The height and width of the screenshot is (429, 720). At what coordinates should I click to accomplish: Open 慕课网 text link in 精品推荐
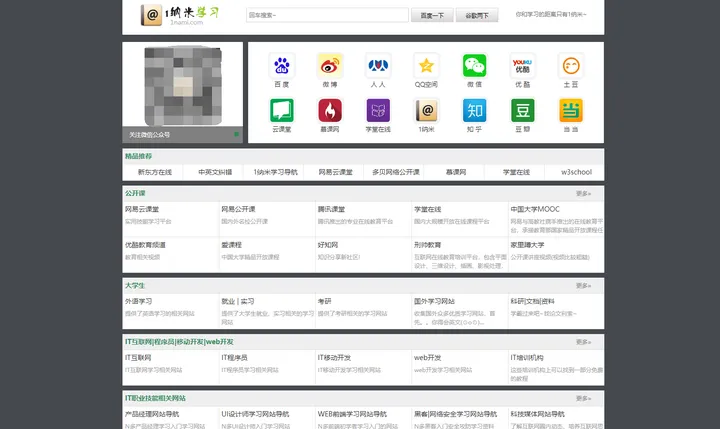pyautogui.click(x=456, y=172)
